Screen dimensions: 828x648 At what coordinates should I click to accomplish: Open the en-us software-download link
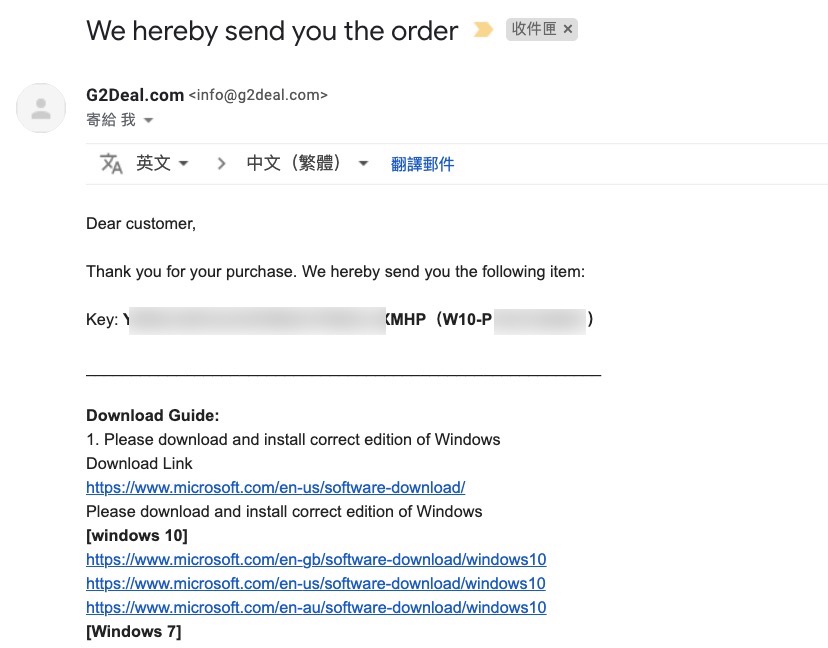(x=275, y=488)
